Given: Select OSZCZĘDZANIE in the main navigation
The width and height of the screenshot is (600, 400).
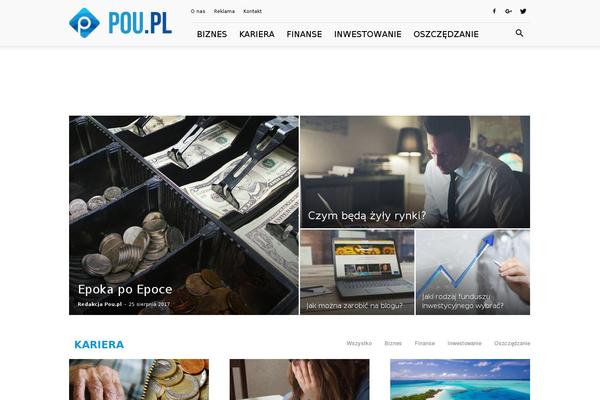Looking at the screenshot, I should (x=446, y=34).
